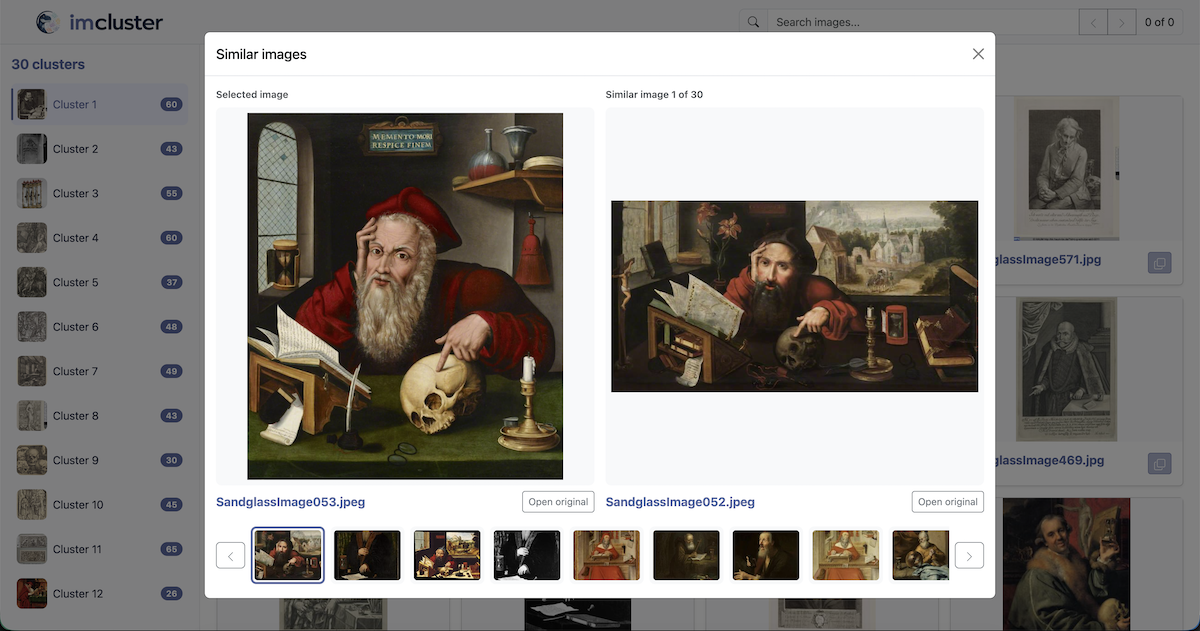Screen dimensions: 1200x631
Task: Click the 'Similar image 1 of 30' label
Action: [654, 95]
